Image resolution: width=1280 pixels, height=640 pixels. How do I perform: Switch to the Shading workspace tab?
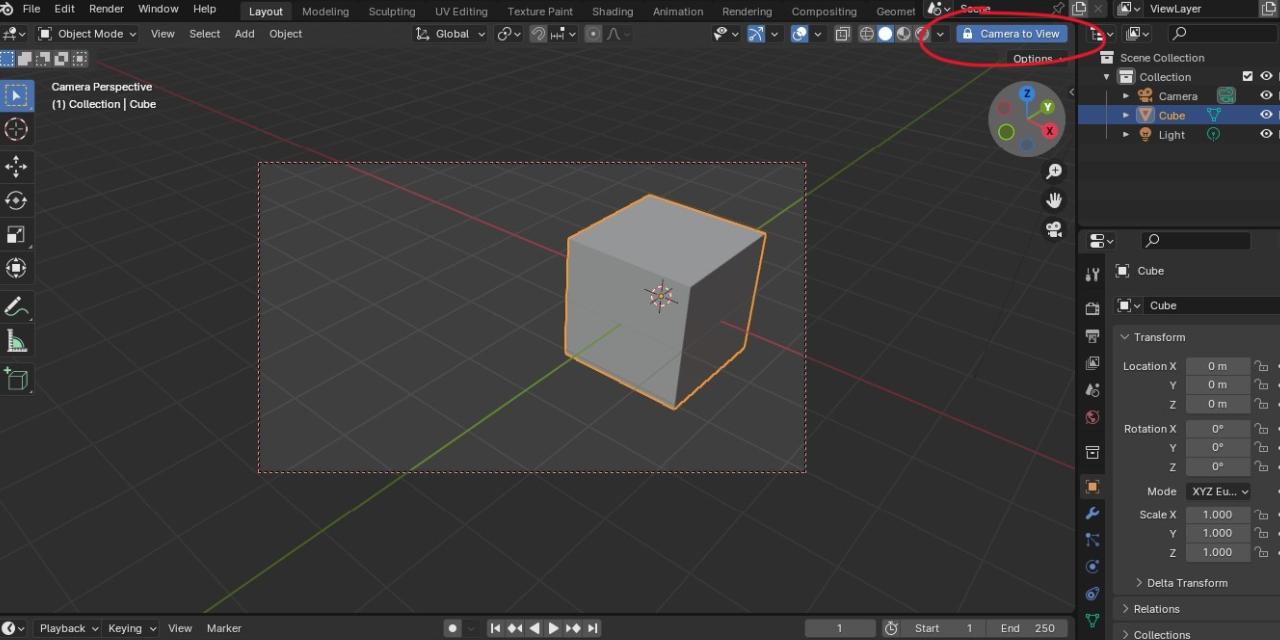(612, 11)
